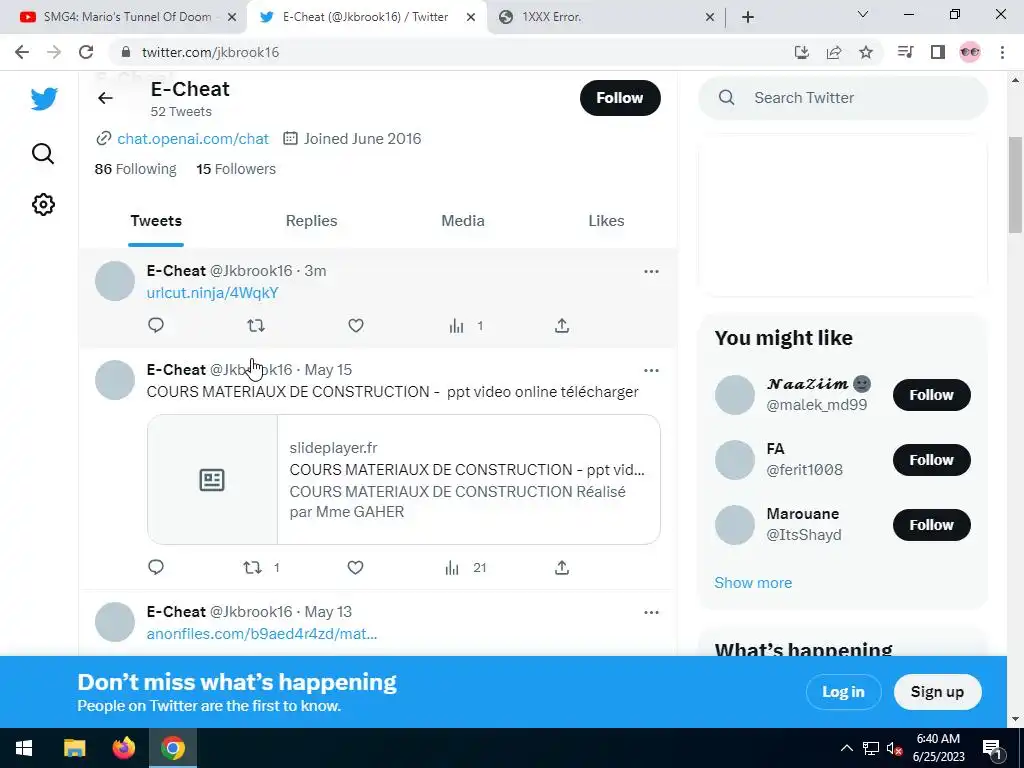
Task: Follow FA @ferit1008
Action: (931, 460)
